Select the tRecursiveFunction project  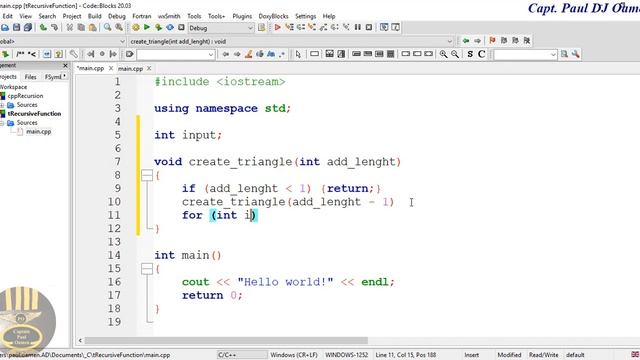(34, 114)
